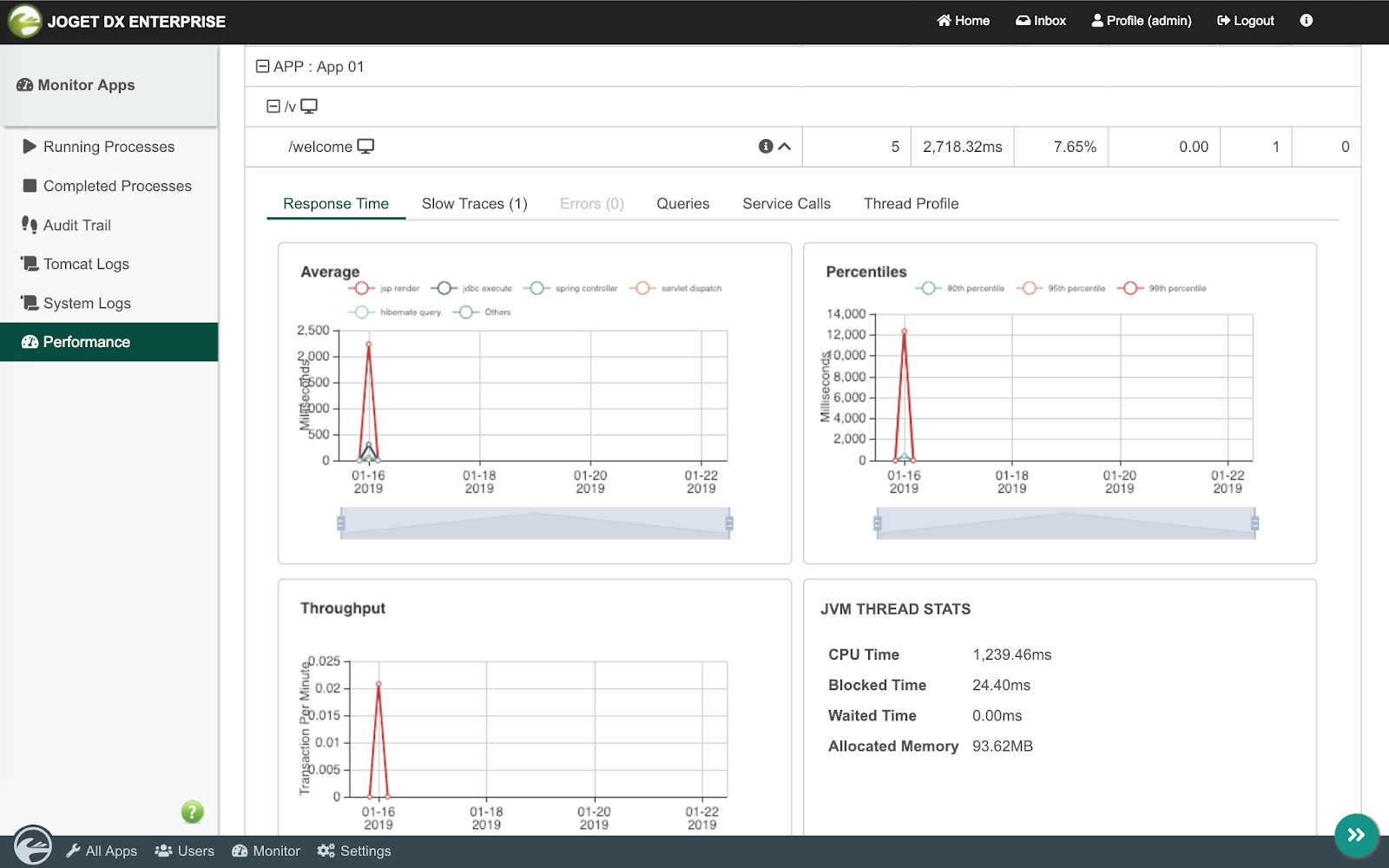Collapse the /v tree node
This screenshot has height=868, width=1389.
point(273,107)
